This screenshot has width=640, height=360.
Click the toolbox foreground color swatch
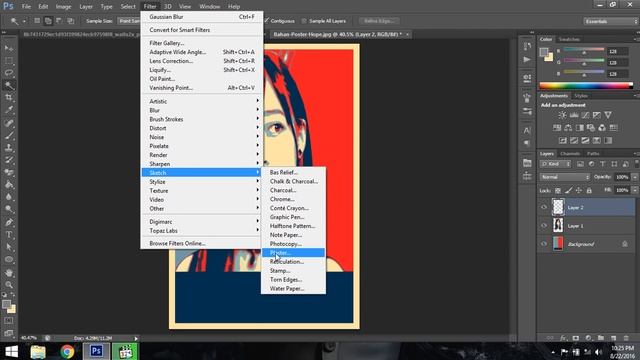tap(6, 304)
